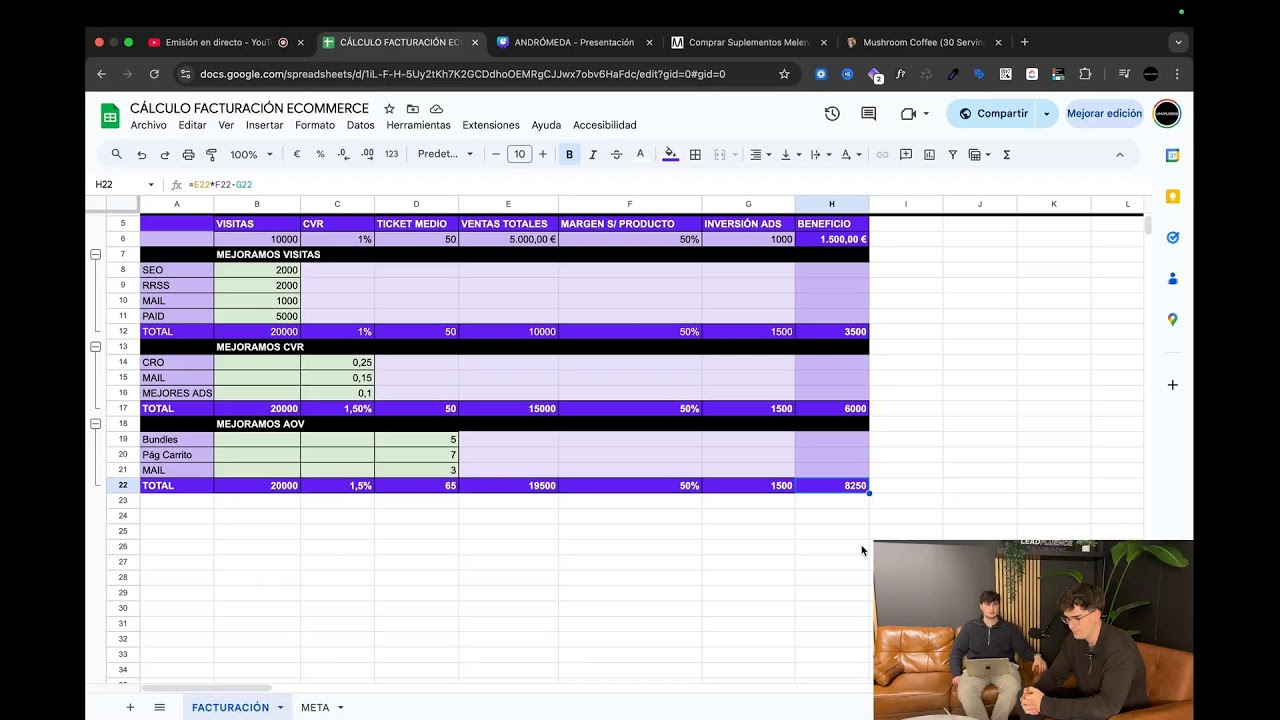Insert a chart
This screenshot has height=720, width=1280.
tap(929, 155)
